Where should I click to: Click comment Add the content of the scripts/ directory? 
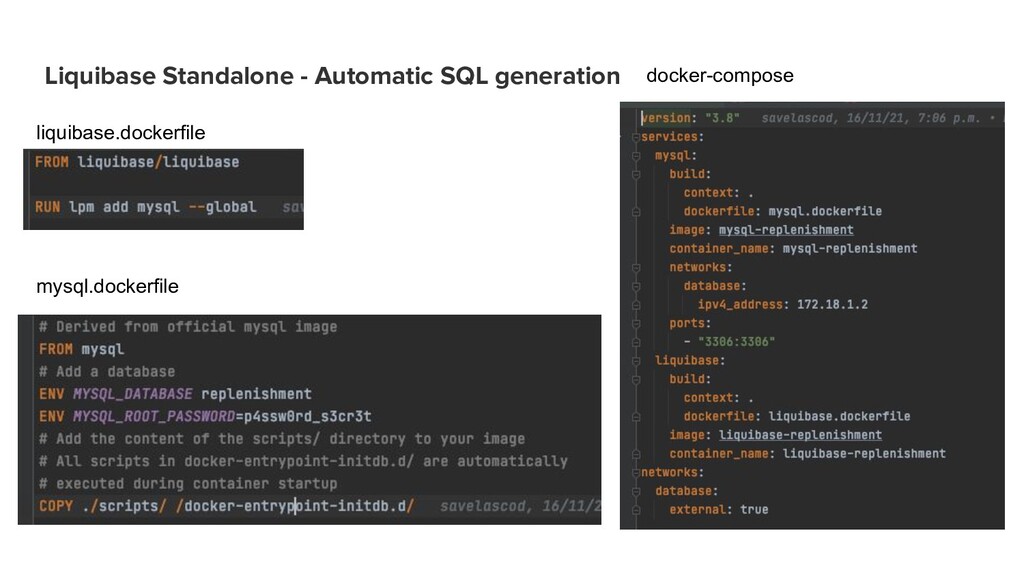pos(282,439)
